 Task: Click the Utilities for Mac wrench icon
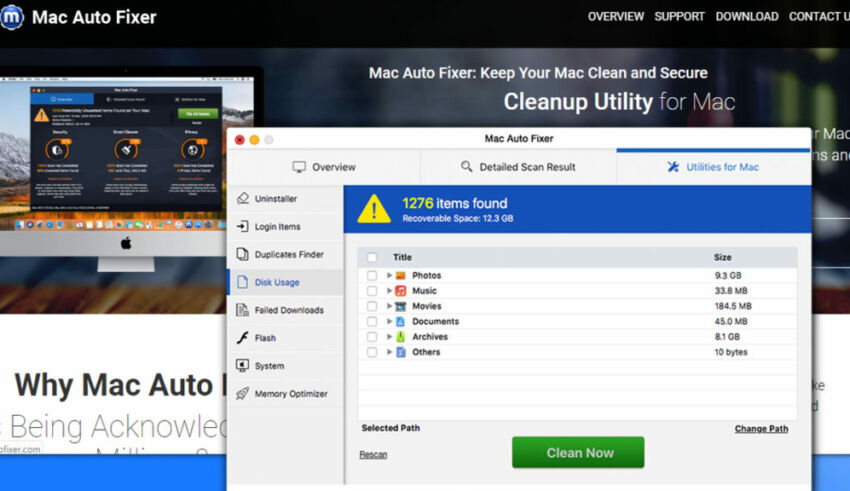tap(673, 167)
